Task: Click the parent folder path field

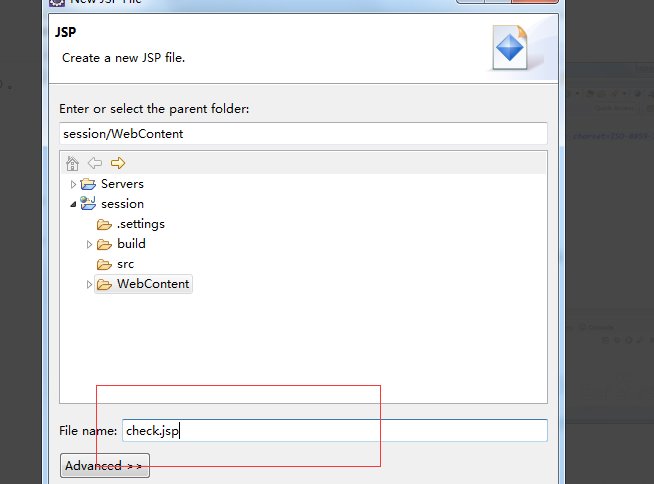Action: [x=303, y=133]
